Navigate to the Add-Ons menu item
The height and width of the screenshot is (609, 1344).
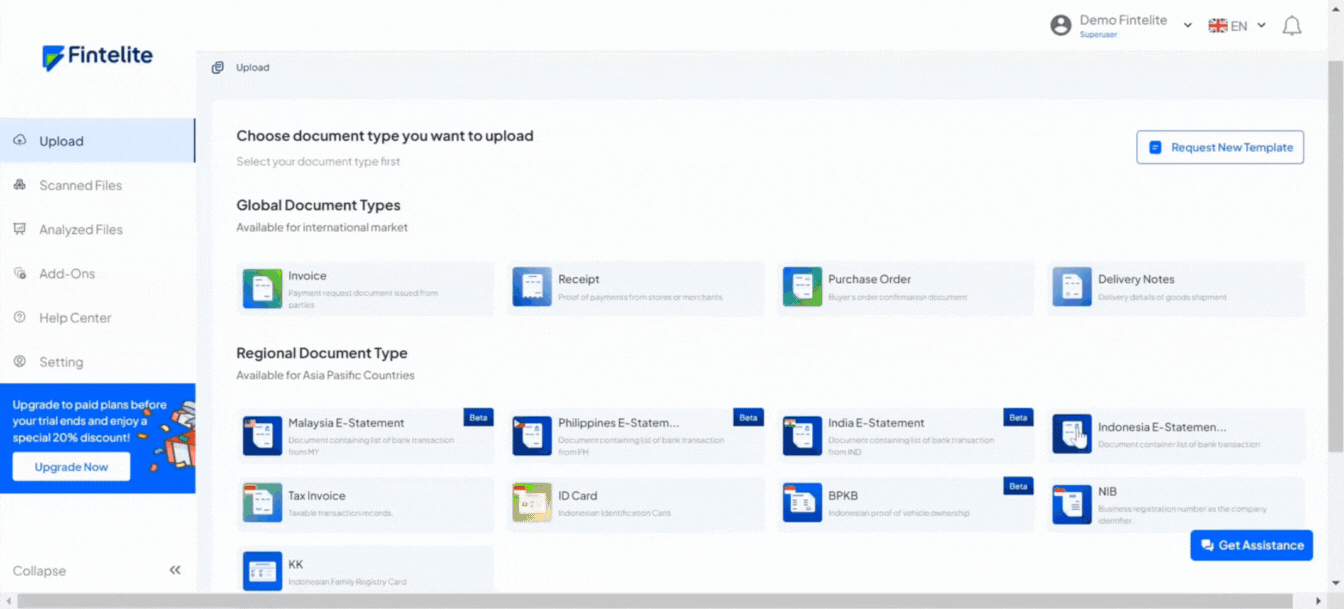pos(67,273)
